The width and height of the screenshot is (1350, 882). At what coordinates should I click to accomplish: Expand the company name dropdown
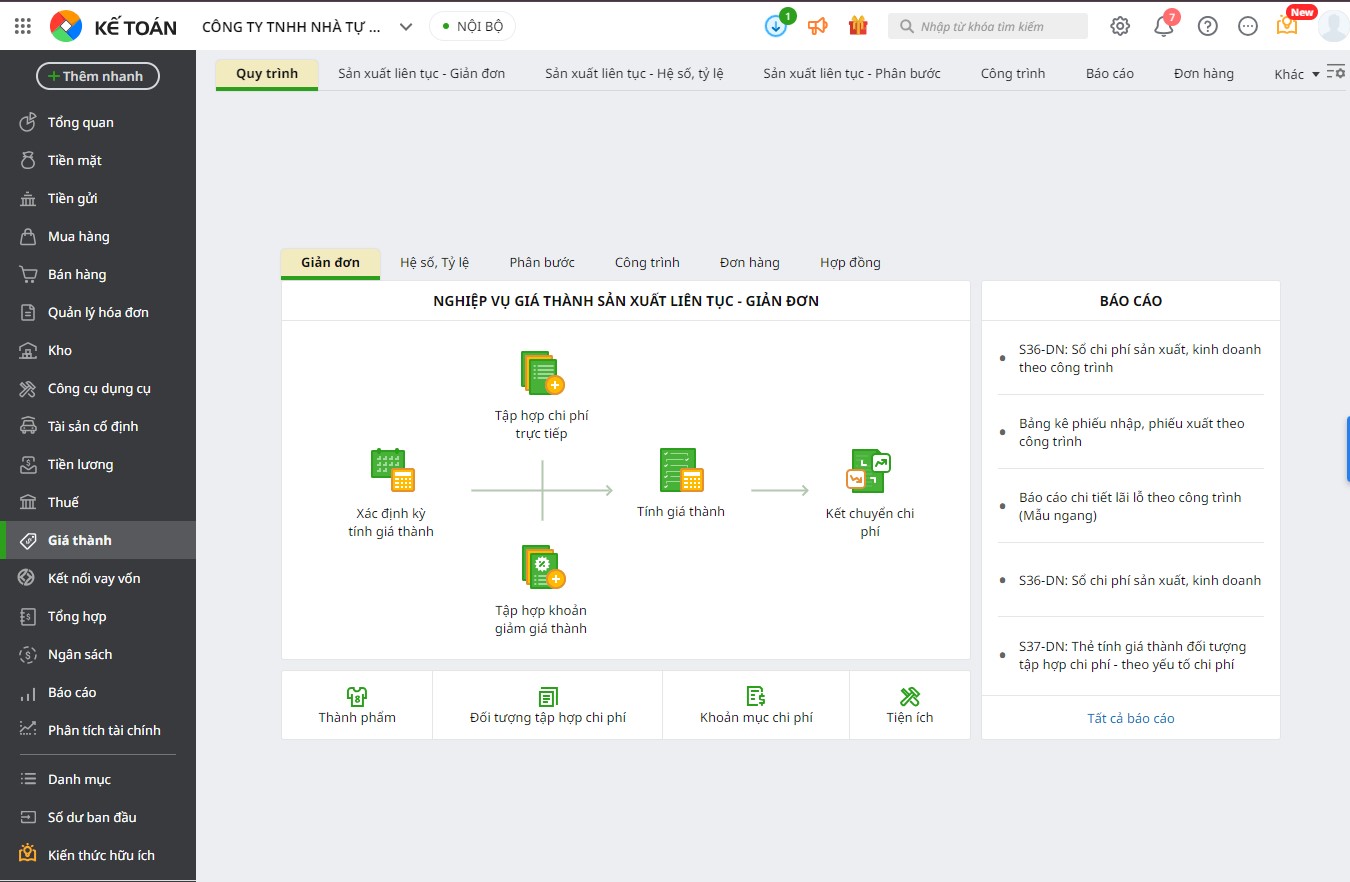click(x=405, y=27)
